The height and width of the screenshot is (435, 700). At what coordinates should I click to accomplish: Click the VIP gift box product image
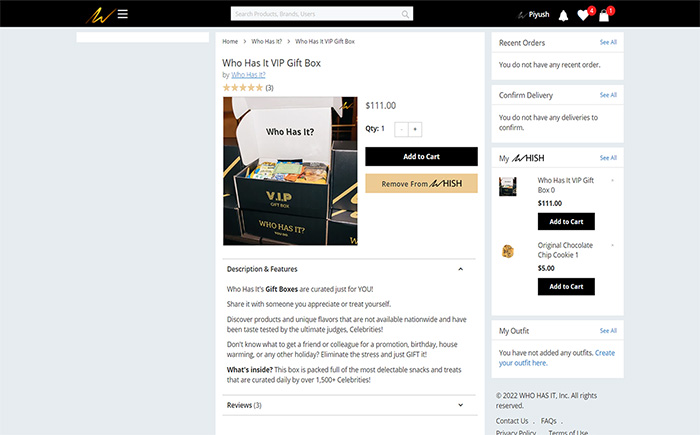click(290, 171)
